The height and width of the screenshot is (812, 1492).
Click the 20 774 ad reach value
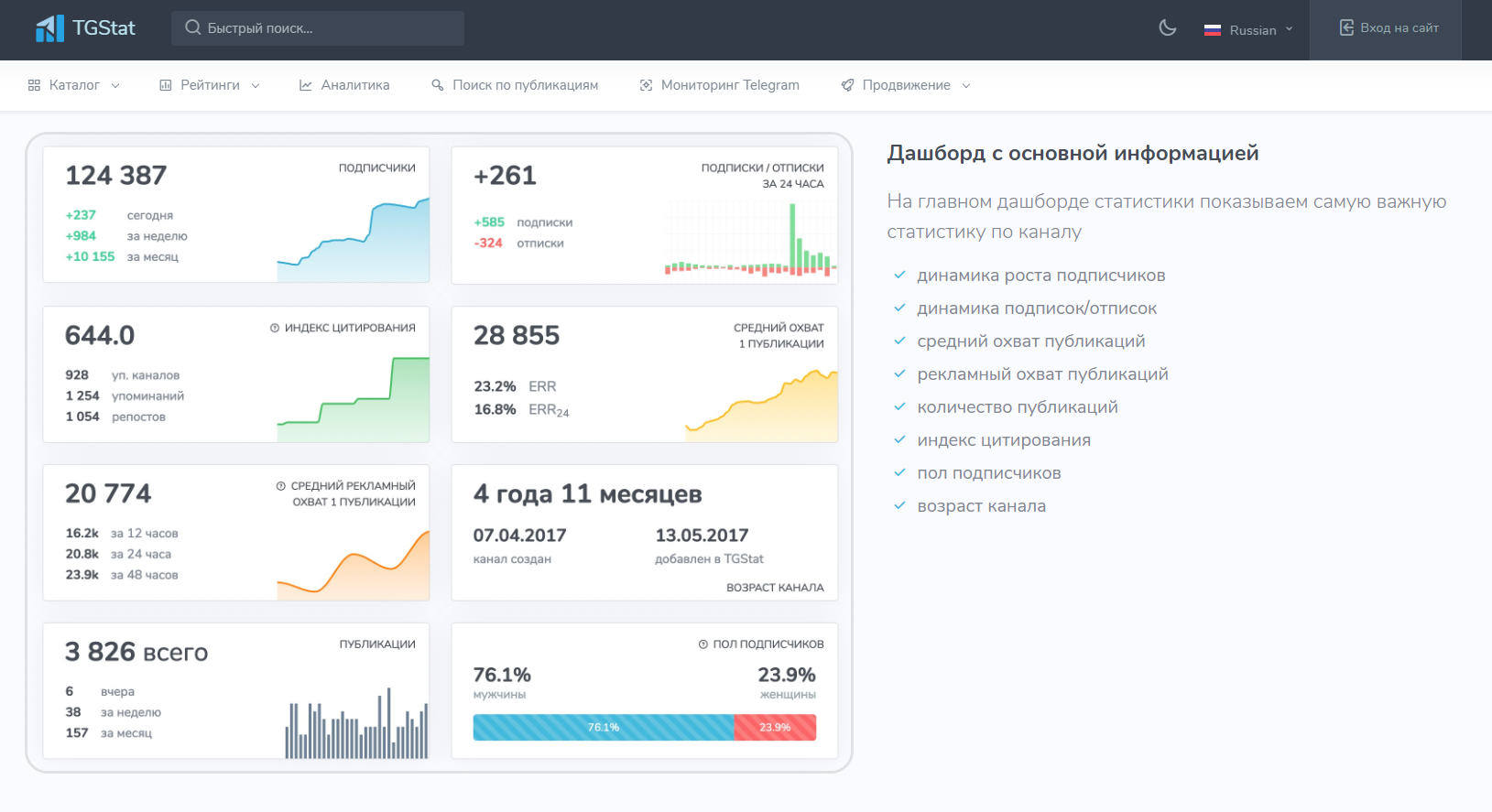[x=108, y=493]
